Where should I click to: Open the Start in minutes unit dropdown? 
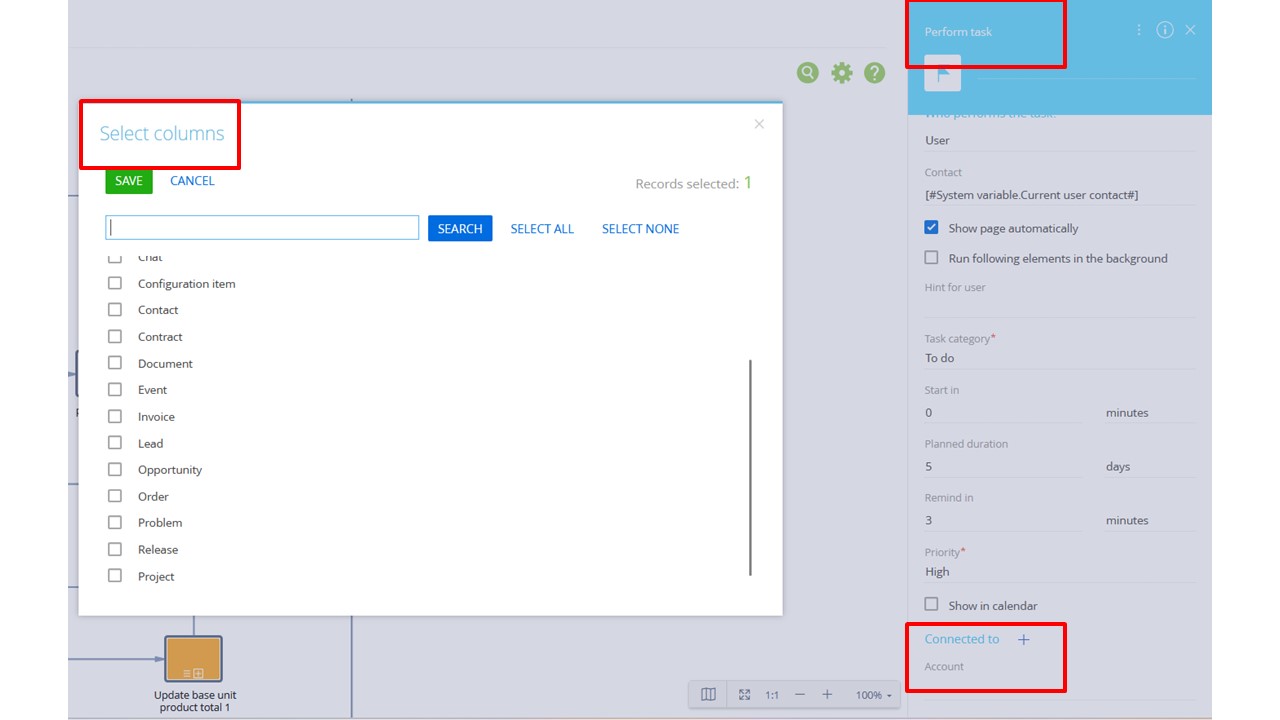point(1150,412)
